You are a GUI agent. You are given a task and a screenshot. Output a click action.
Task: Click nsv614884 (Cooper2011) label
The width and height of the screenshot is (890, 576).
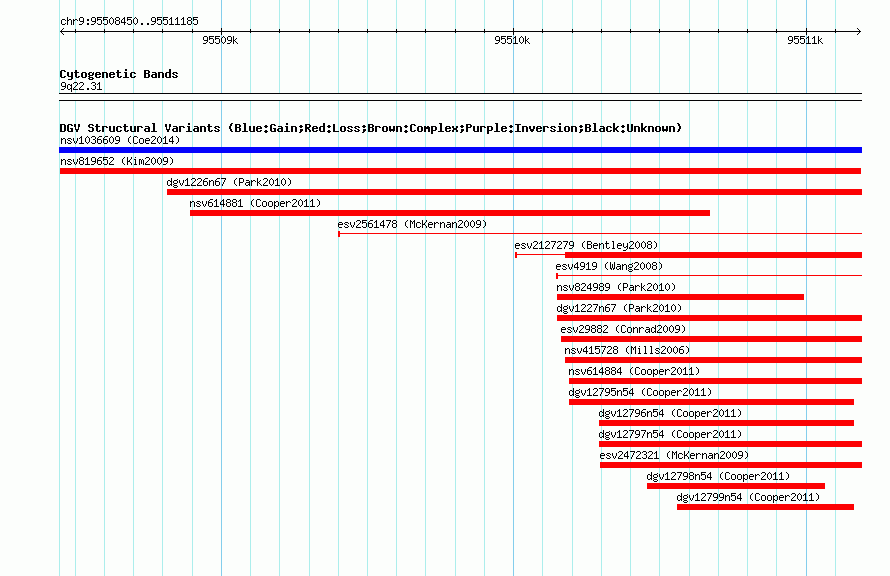click(x=634, y=371)
